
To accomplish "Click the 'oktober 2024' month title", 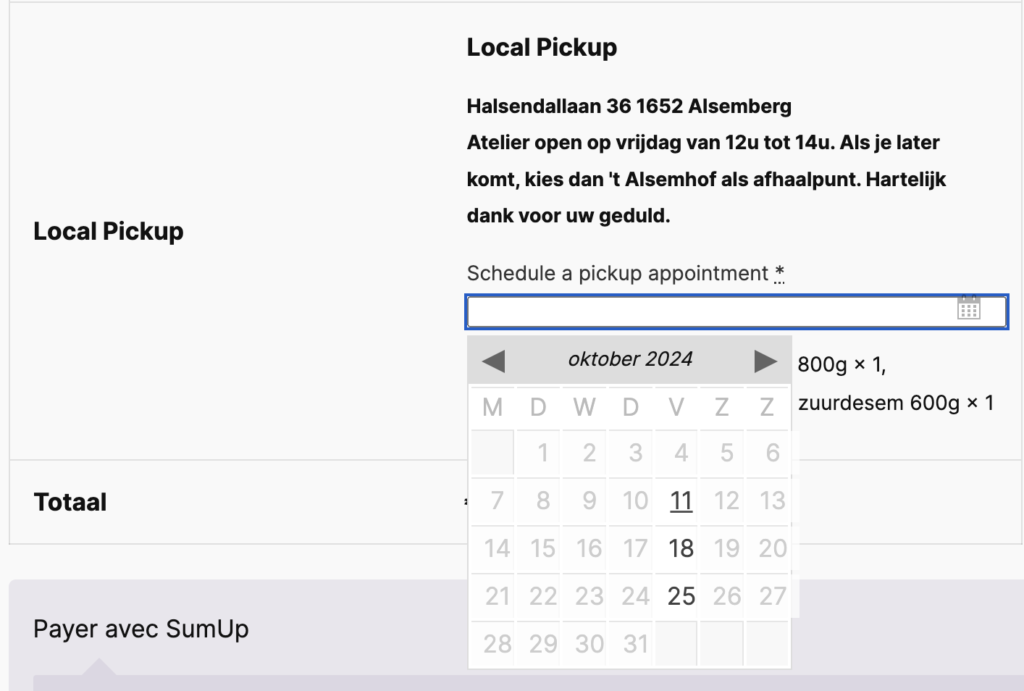I will point(630,359).
